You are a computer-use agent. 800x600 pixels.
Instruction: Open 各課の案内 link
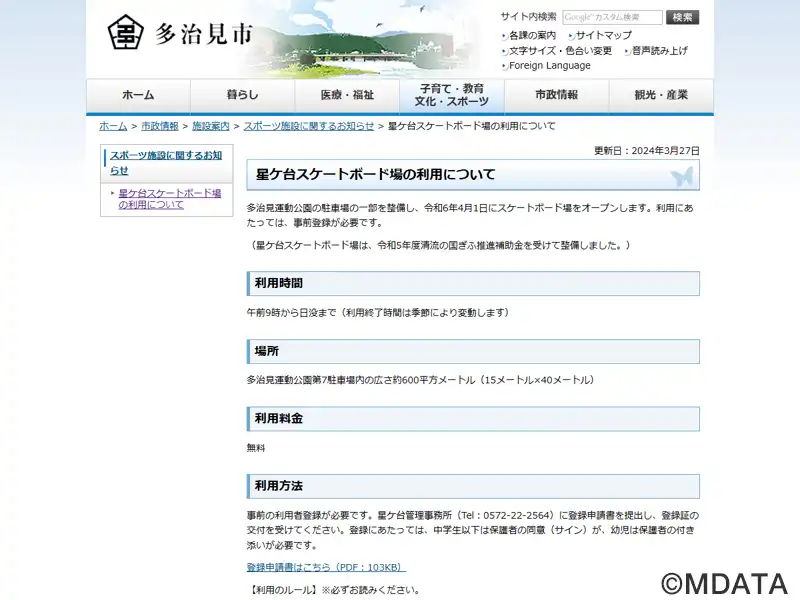[x=532, y=35]
